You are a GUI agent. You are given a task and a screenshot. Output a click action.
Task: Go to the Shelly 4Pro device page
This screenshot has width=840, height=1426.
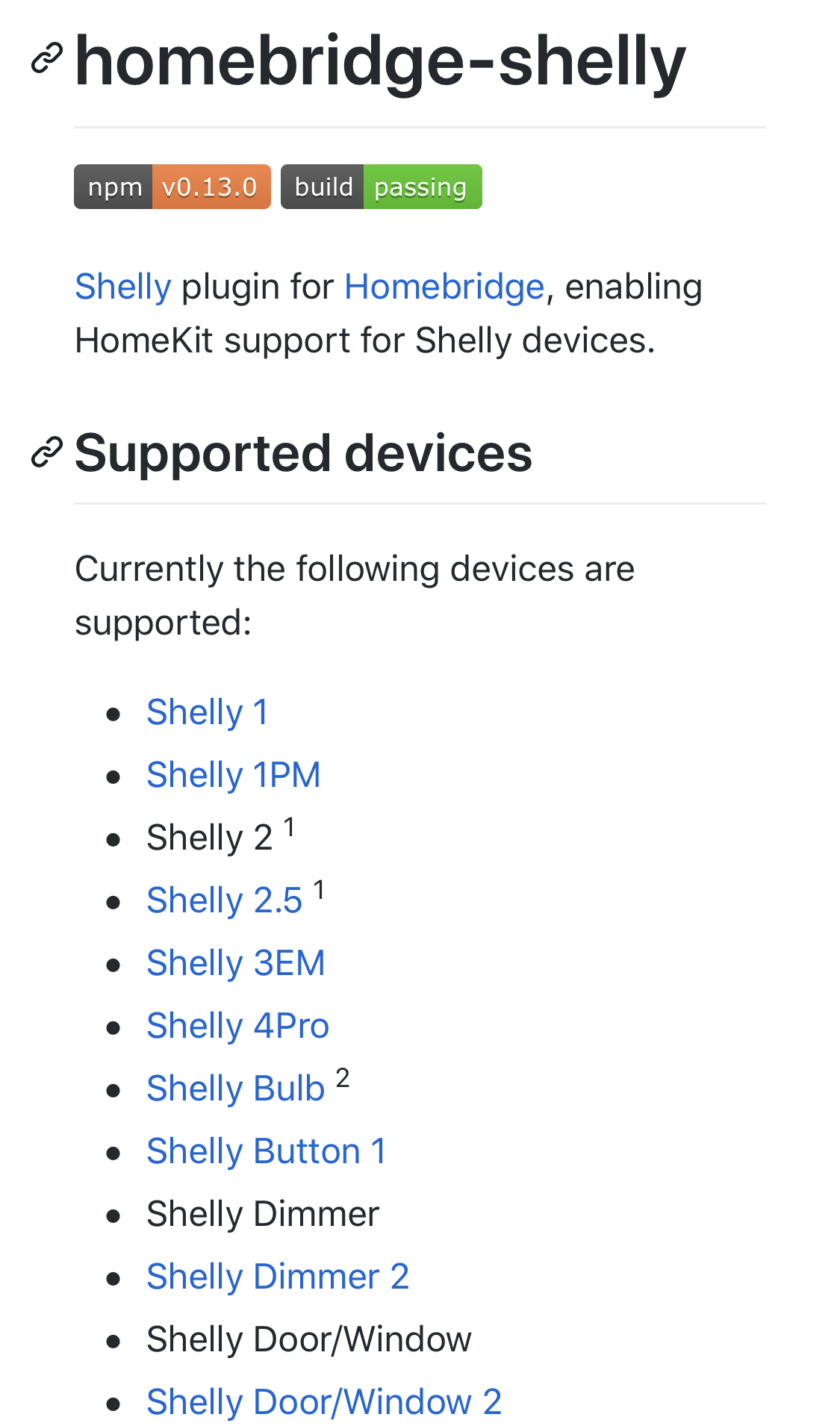pos(237,1026)
